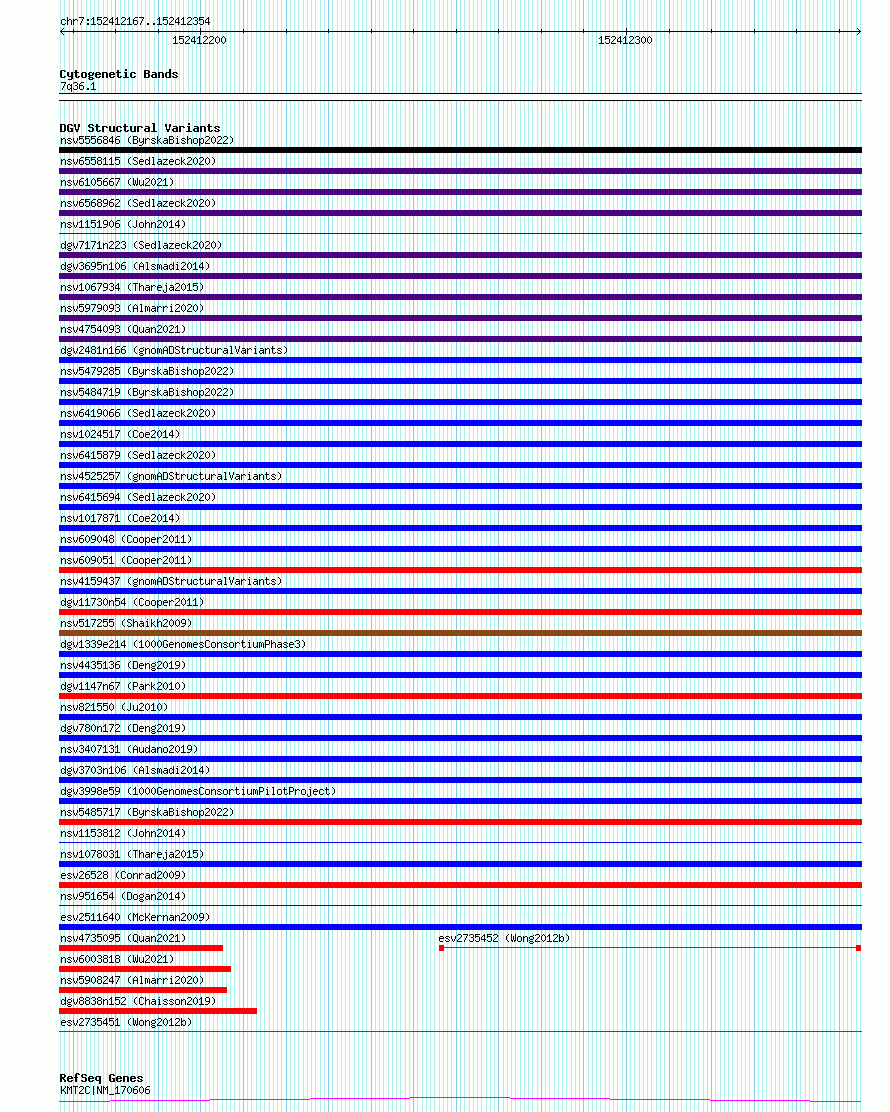This screenshot has width=890, height=1112.
Task: Click the 7q36.1 cytogenetic band label
Action: 78,87
